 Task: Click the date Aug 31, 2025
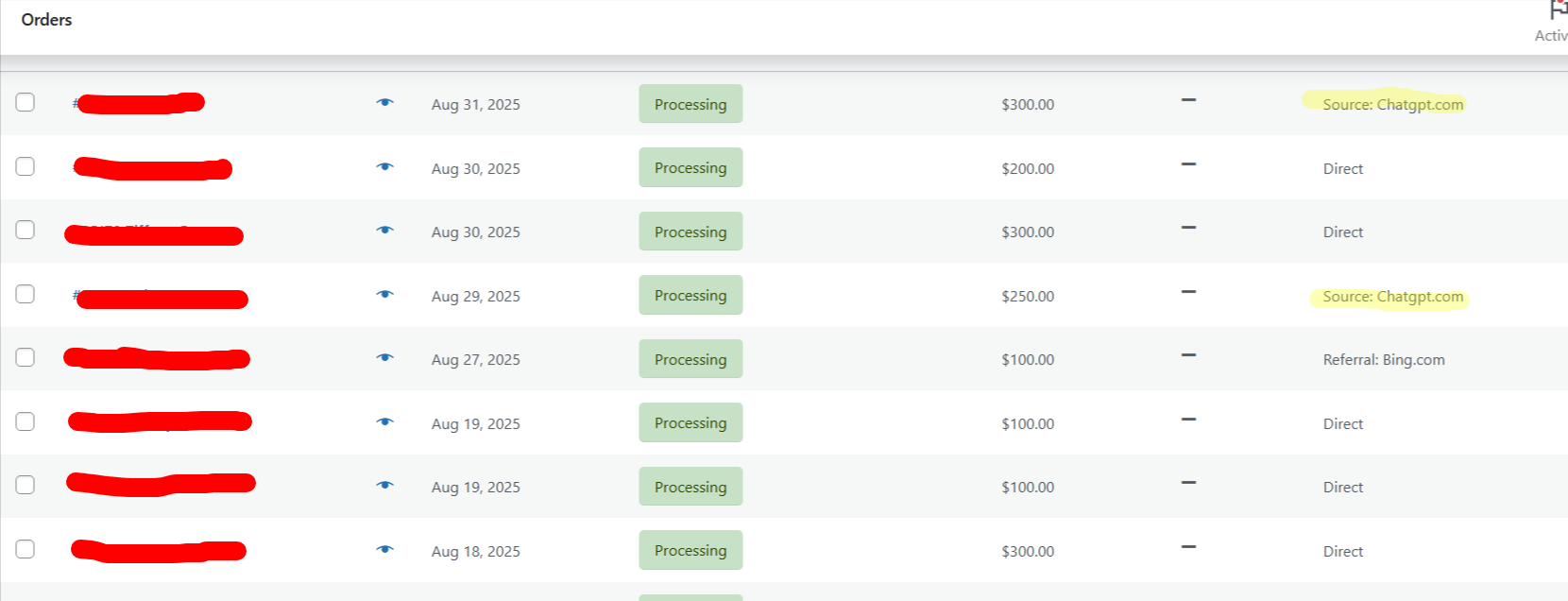click(476, 105)
